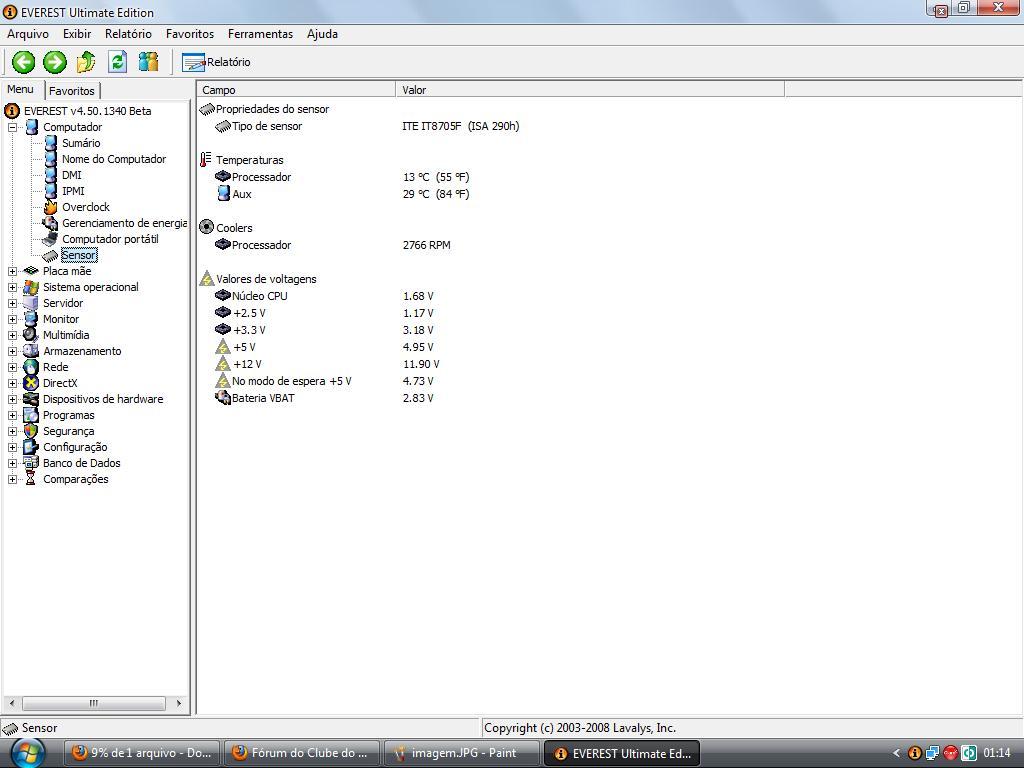Click the tree panel scroll right arrow

click(x=178, y=703)
